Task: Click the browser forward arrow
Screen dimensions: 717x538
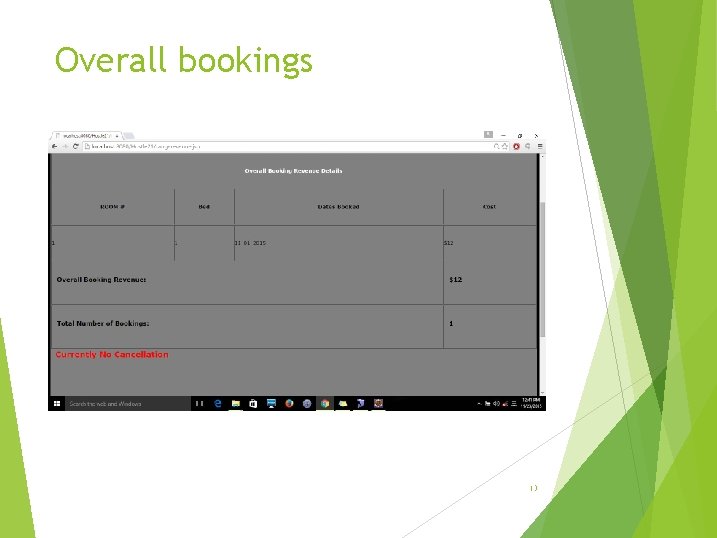Action: 65,147
